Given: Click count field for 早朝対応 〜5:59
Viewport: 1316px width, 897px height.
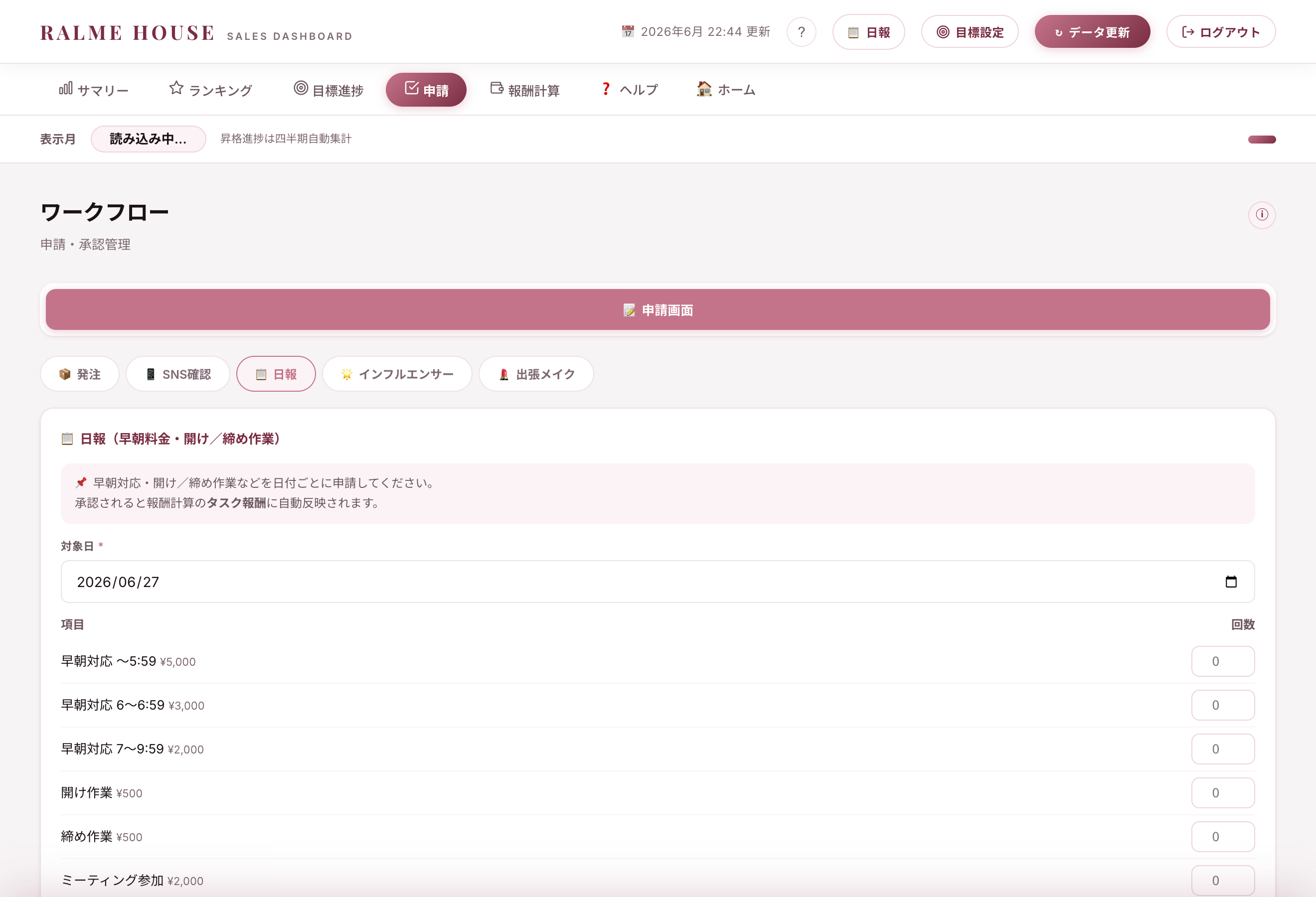Looking at the screenshot, I should click(1223, 661).
